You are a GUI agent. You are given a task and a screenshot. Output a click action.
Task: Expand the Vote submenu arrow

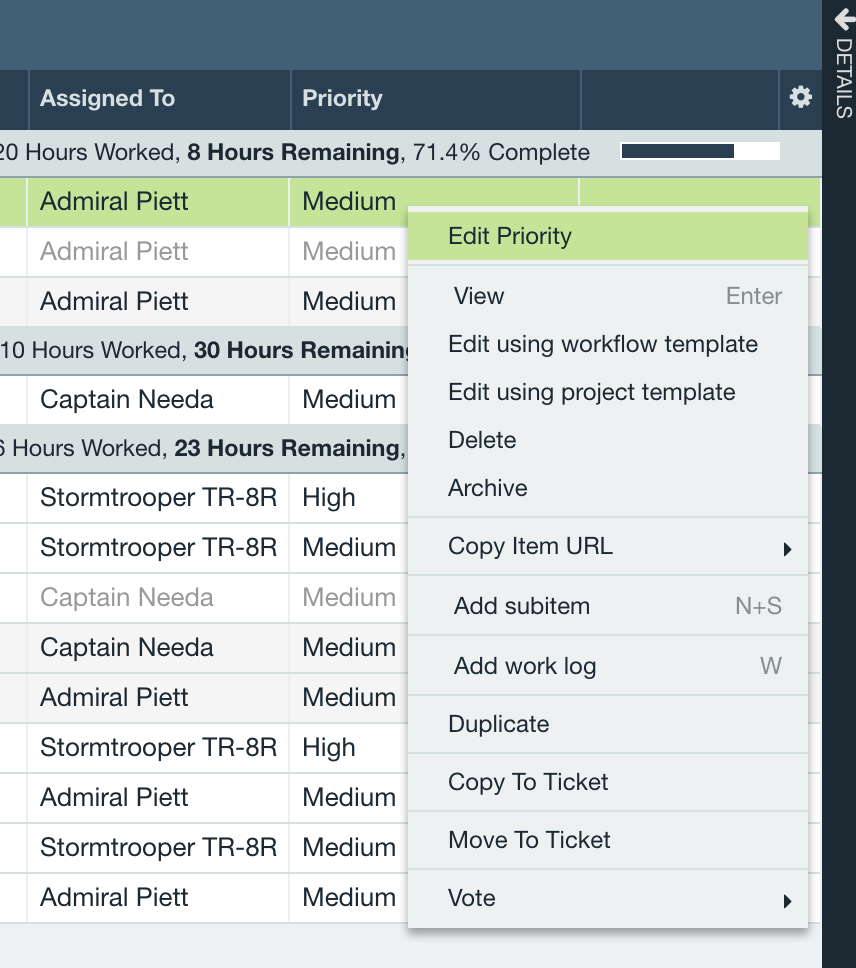tap(787, 901)
